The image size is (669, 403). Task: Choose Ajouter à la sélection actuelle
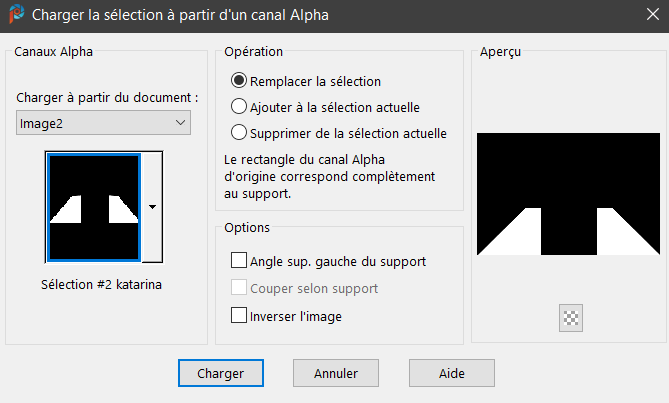pyautogui.click(x=239, y=106)
